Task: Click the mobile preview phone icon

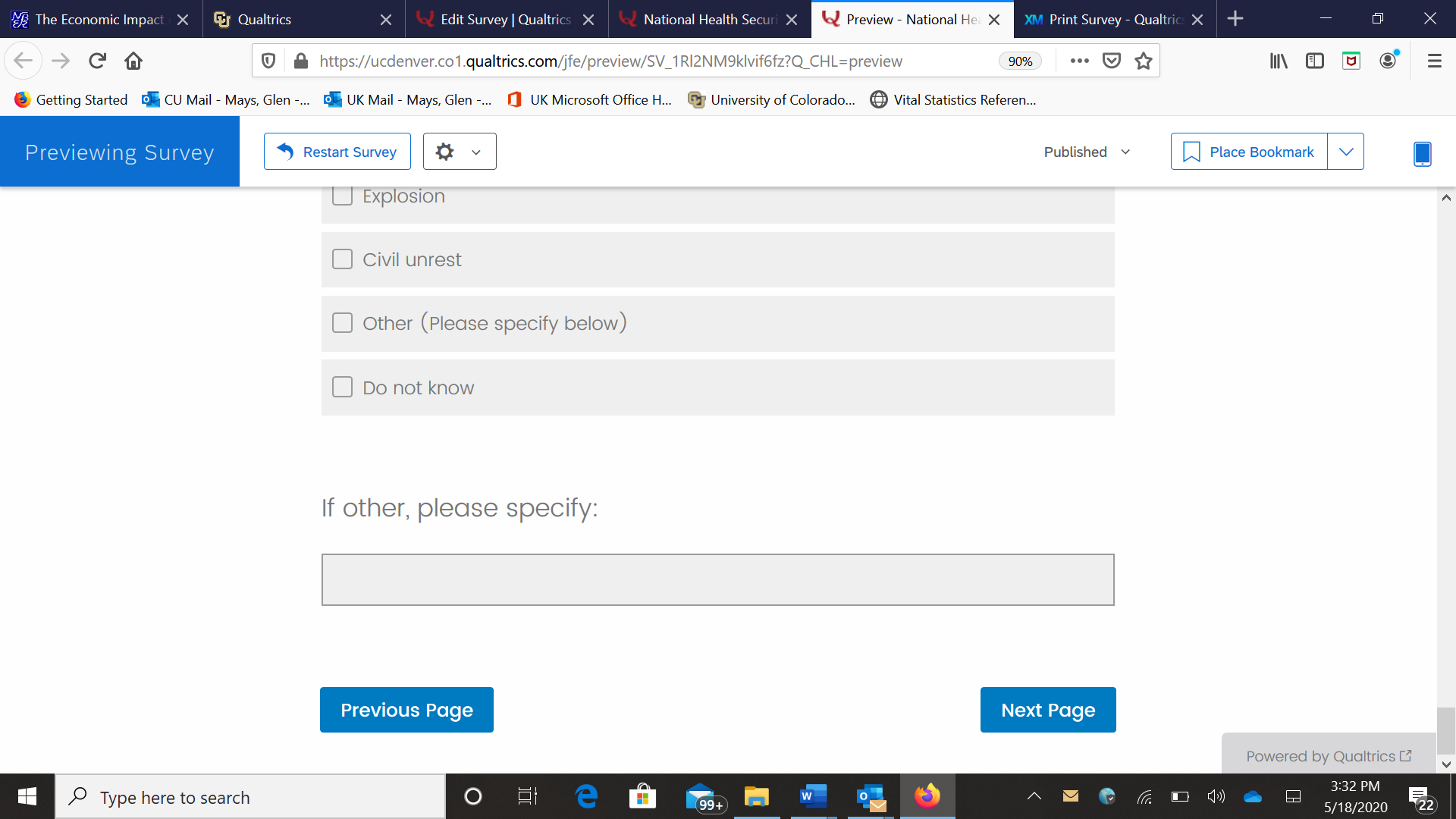Action: (1422, 153)
